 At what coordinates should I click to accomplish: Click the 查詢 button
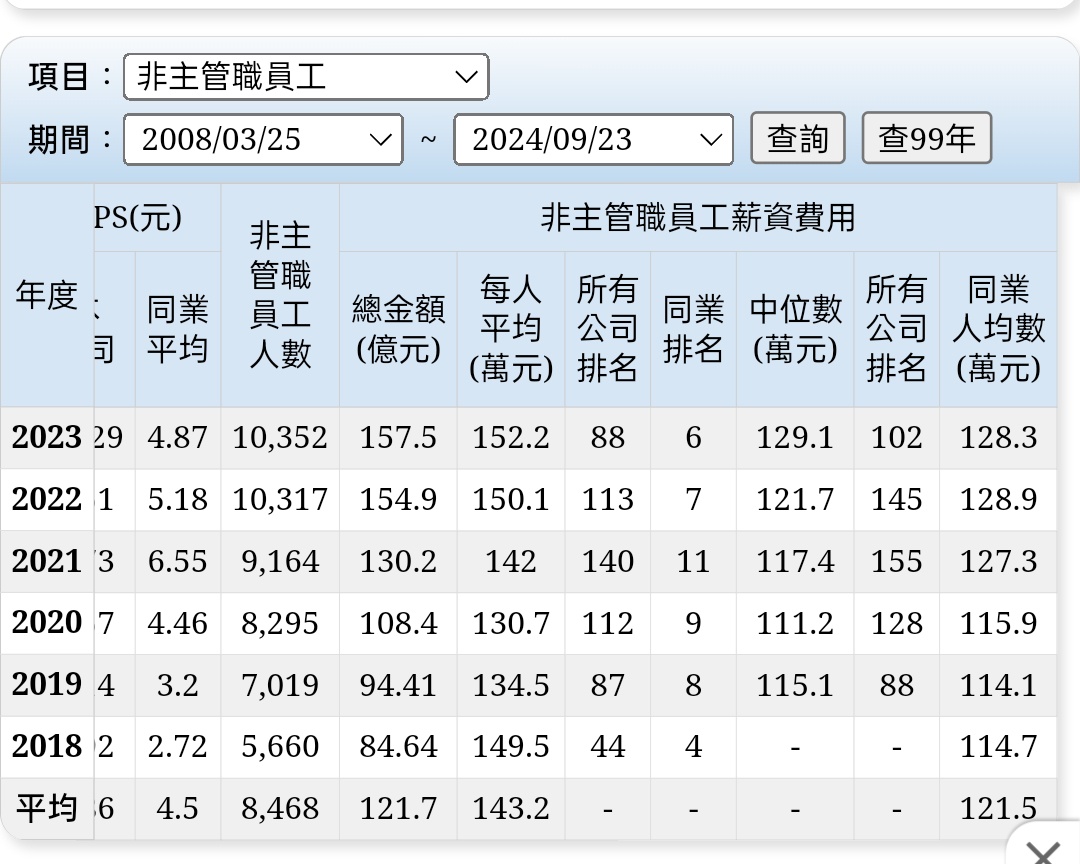click(797, 139)
